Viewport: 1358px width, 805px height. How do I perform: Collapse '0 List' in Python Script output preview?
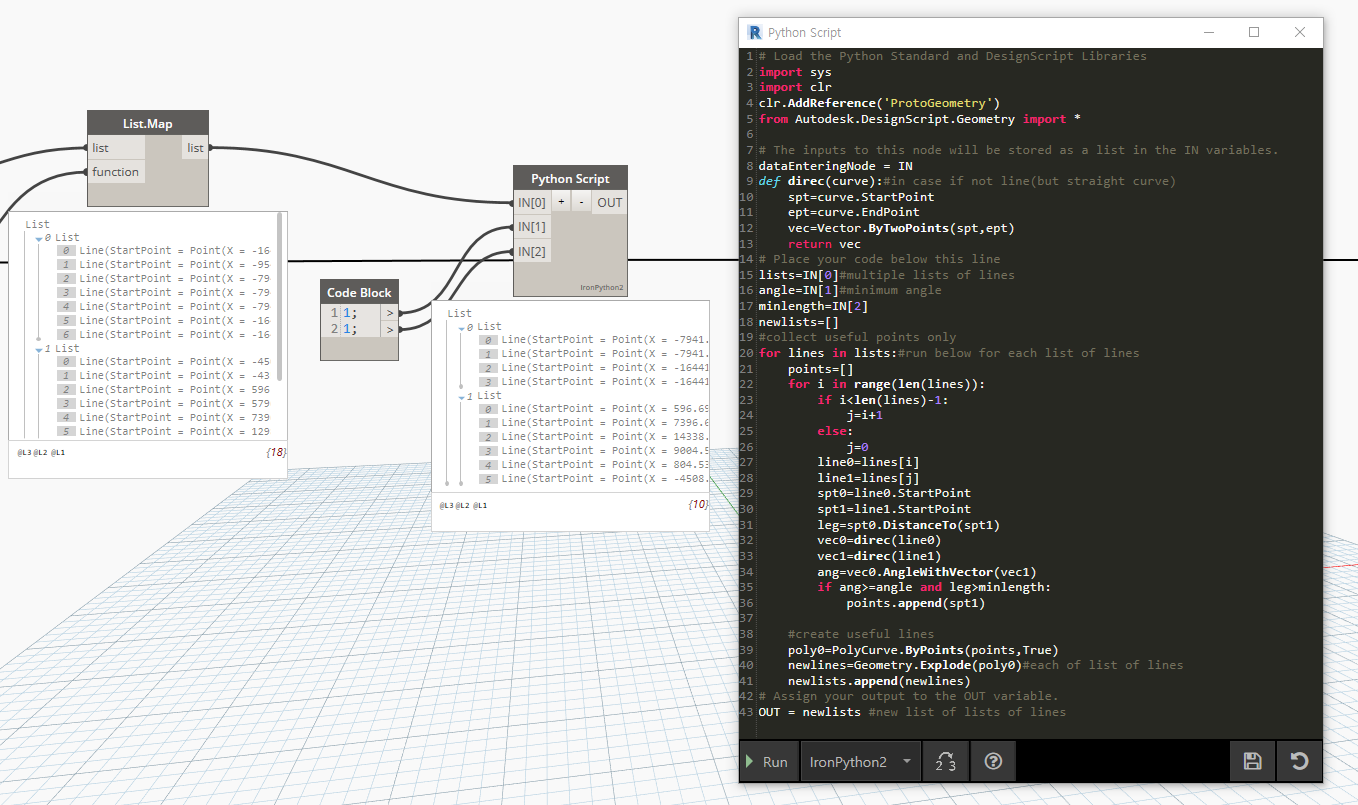click(x=461, y=327)
